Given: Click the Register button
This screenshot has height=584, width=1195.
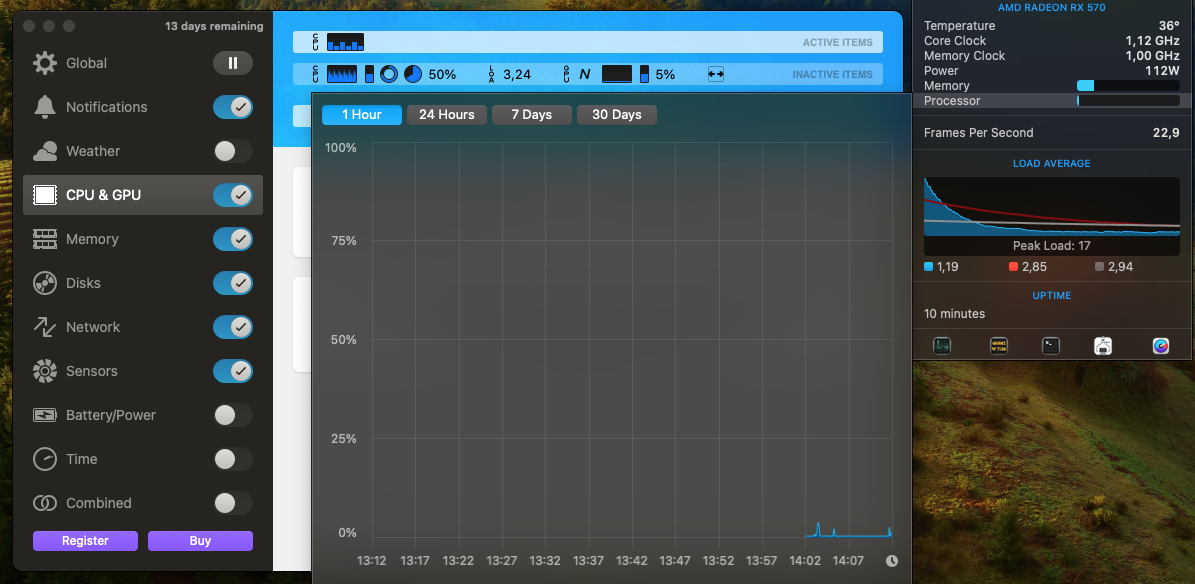Looking at the screenshot, I should [85, 541].
